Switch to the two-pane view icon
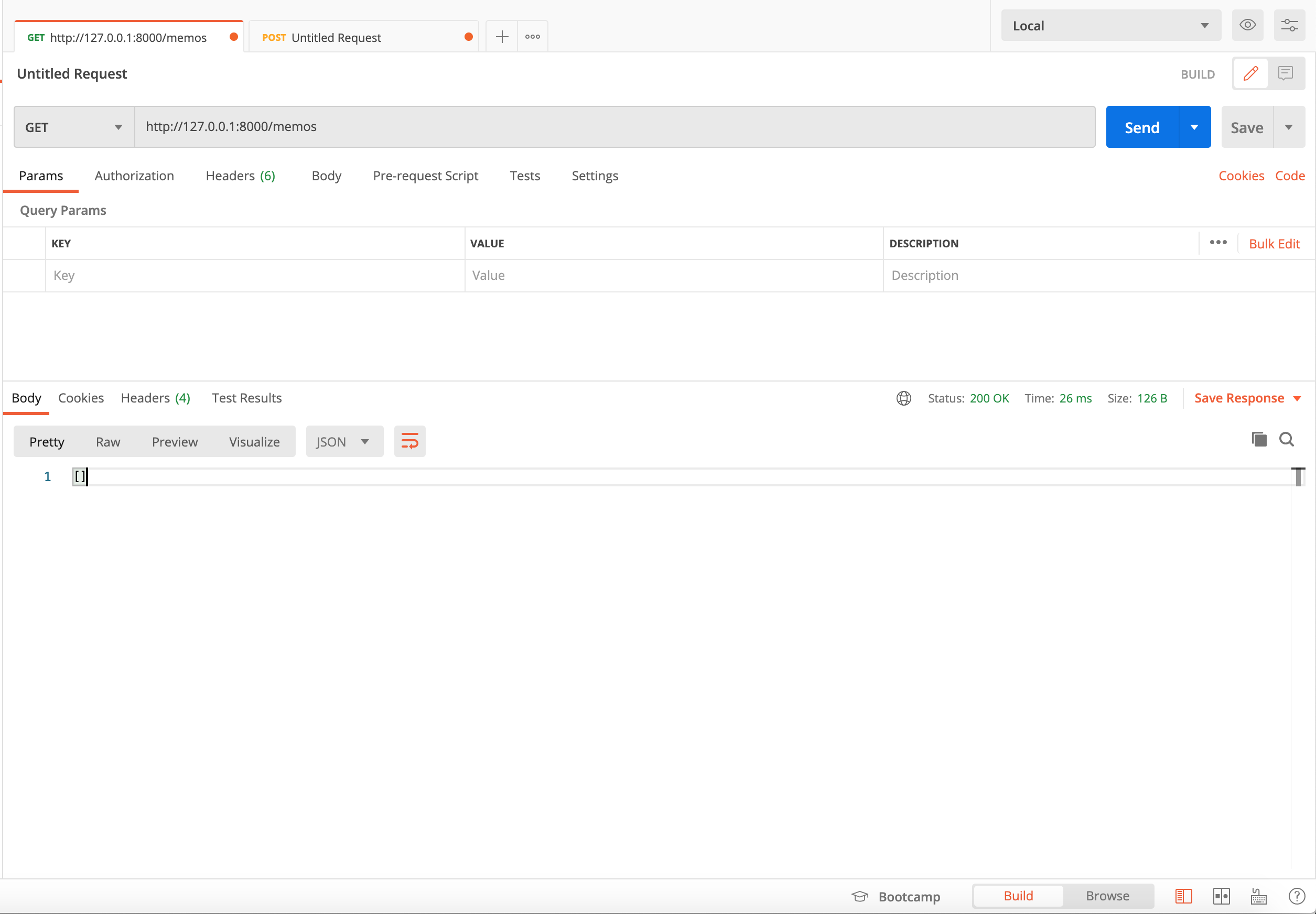 [x=1221, y=896]
